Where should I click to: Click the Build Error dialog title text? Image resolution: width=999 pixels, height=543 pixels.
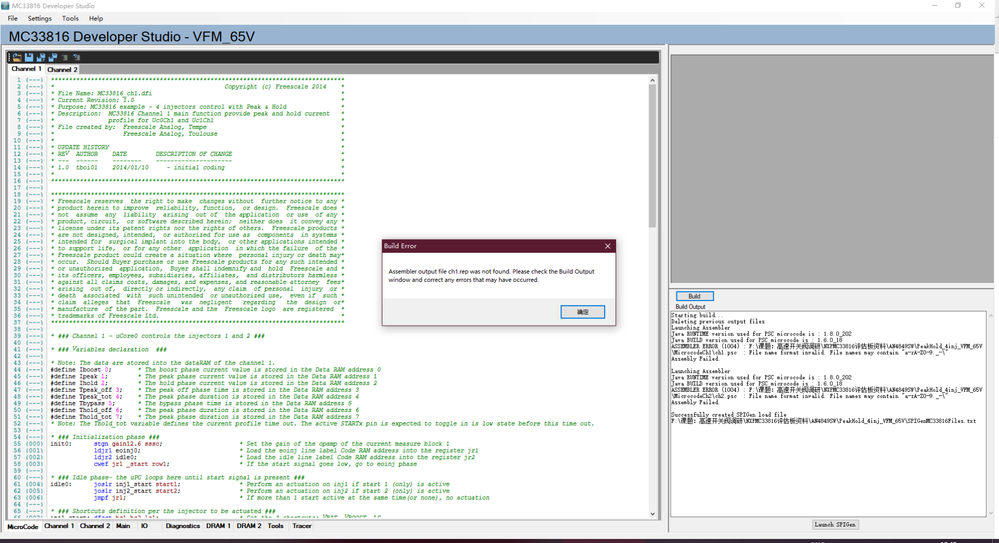[400, 246]
